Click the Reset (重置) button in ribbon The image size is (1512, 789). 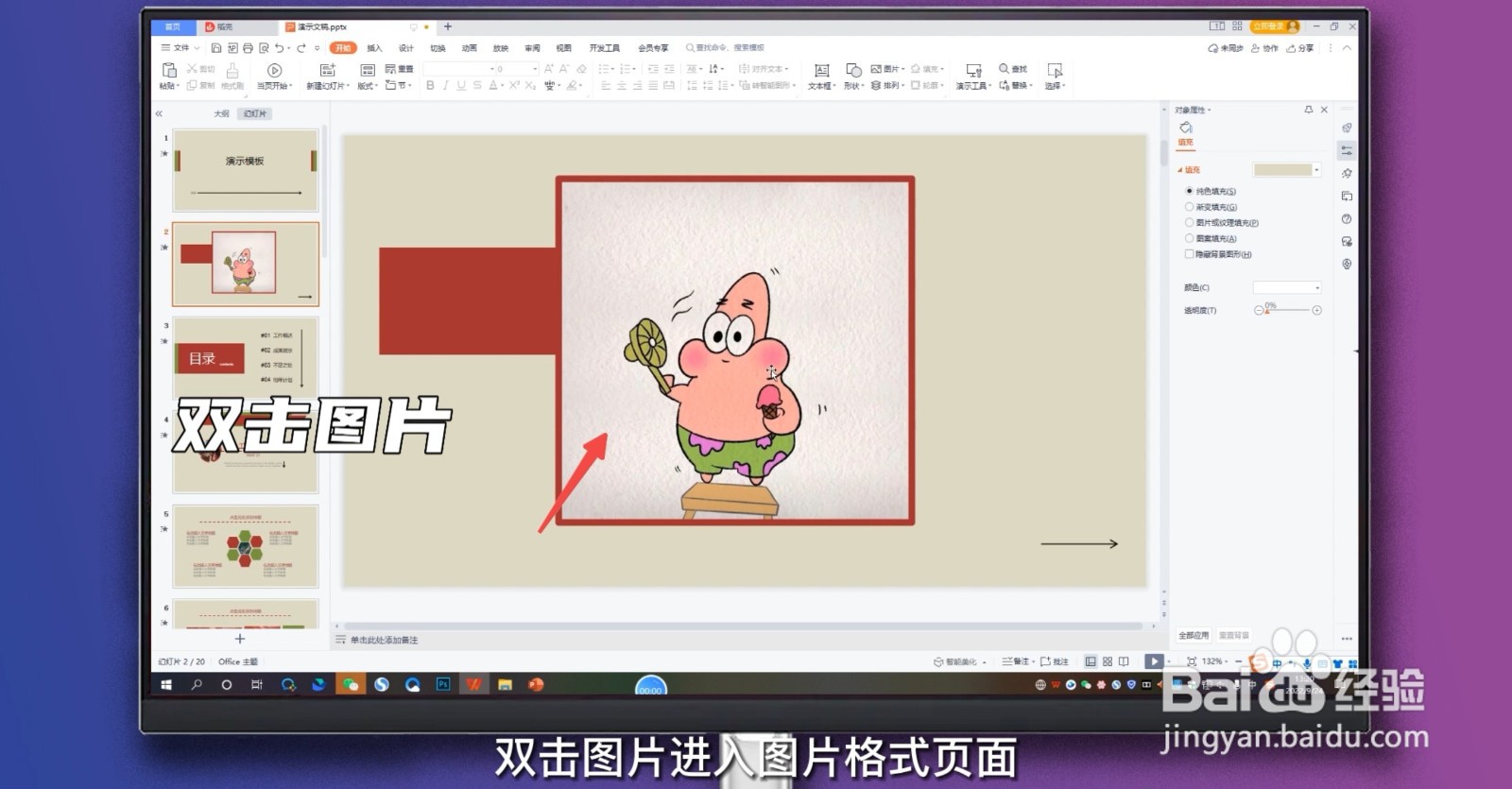click(400, 69)
